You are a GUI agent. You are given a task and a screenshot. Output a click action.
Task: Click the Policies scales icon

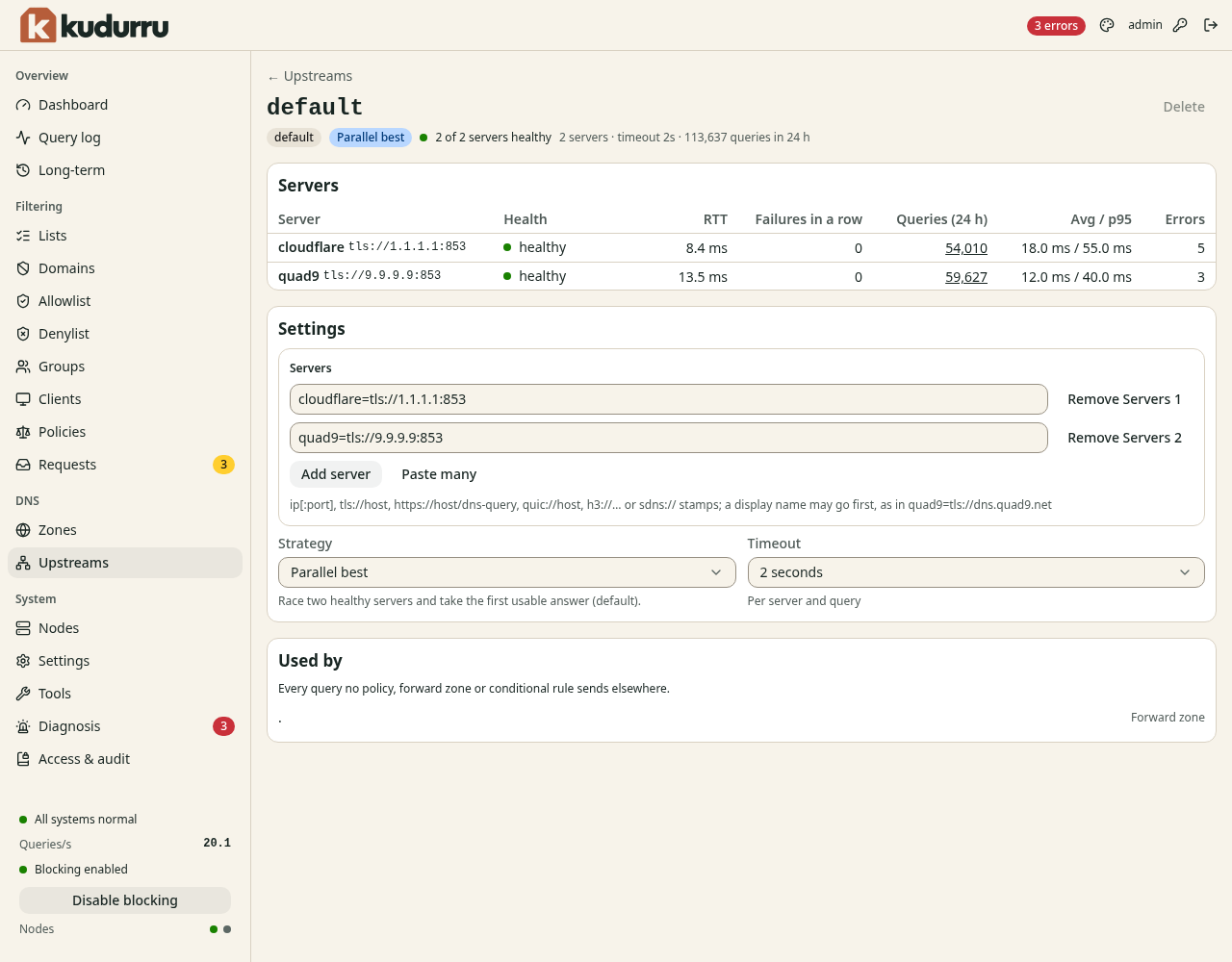(23, 432)
